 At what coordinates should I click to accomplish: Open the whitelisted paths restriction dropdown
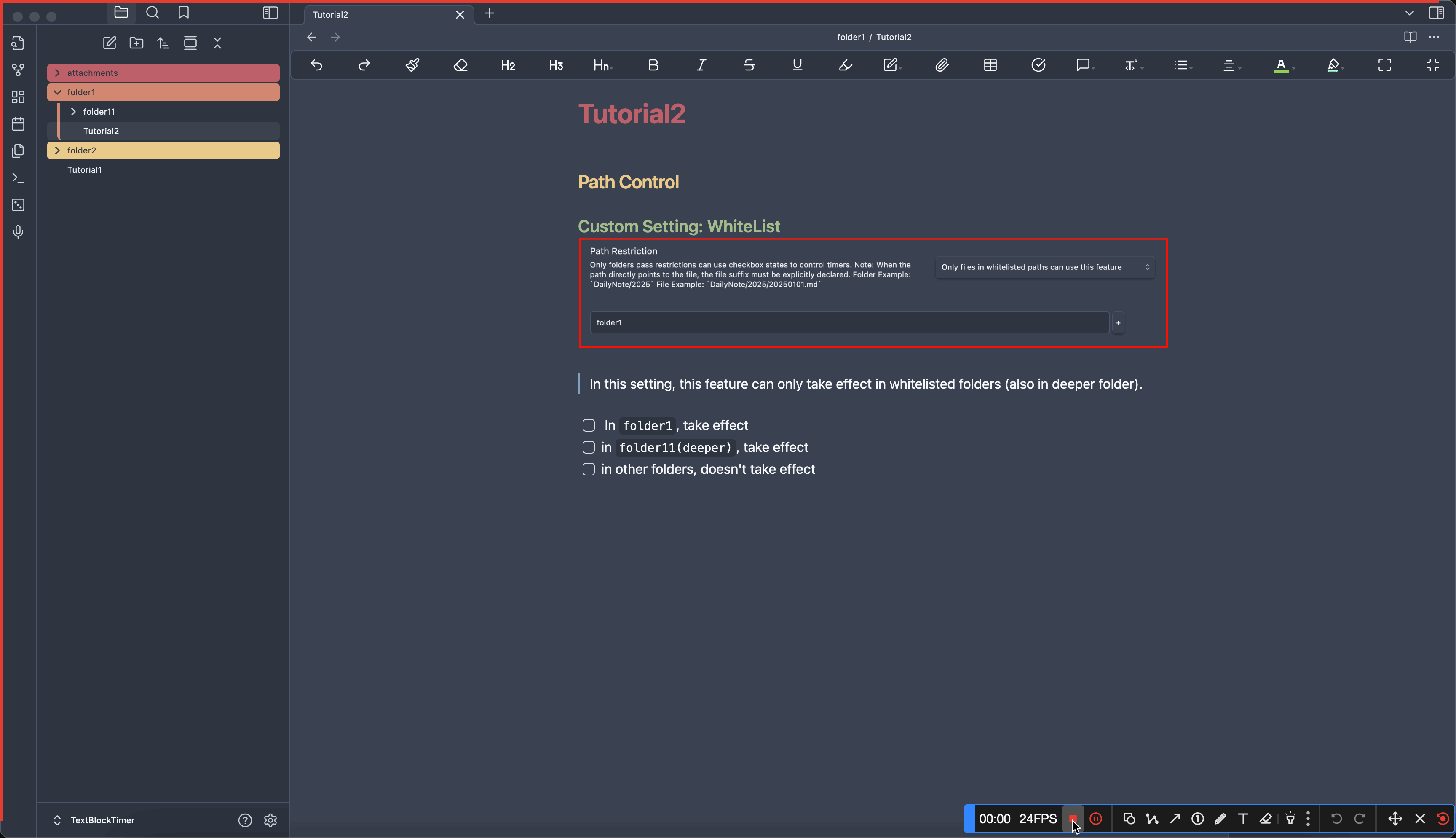click(x=1044, y=267)
